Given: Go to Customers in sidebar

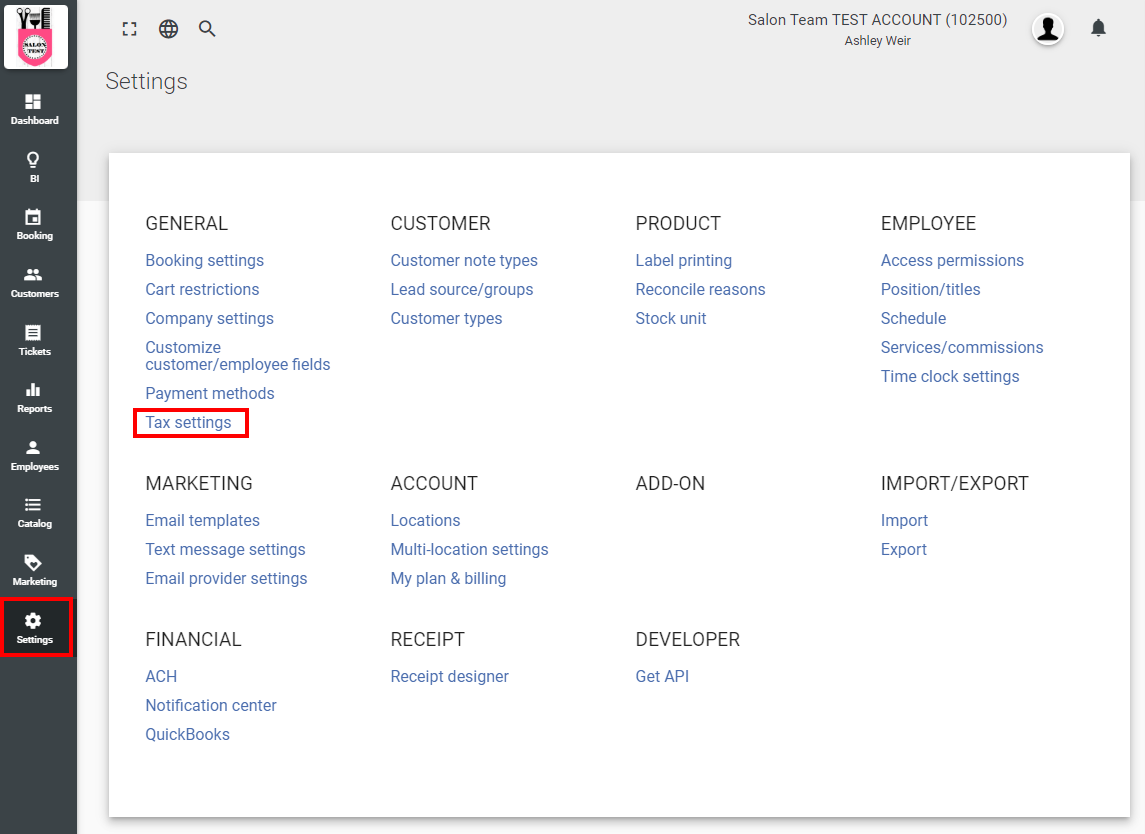Looking at the screenshot, I should [34, 282].
